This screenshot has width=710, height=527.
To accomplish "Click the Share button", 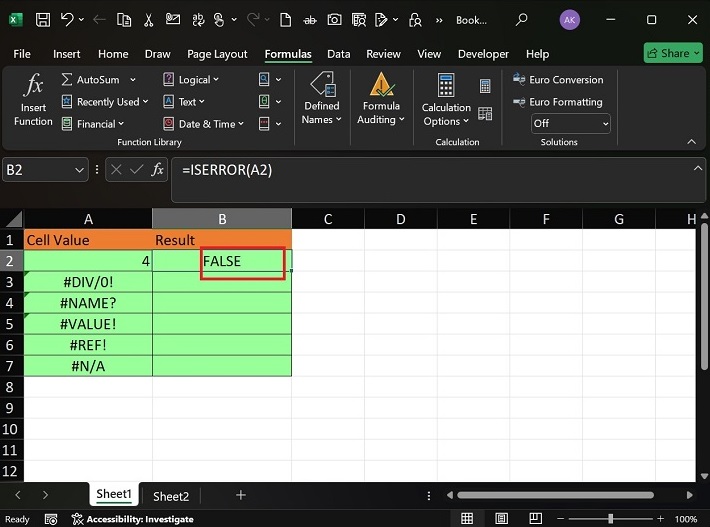I will coord(674,53).
